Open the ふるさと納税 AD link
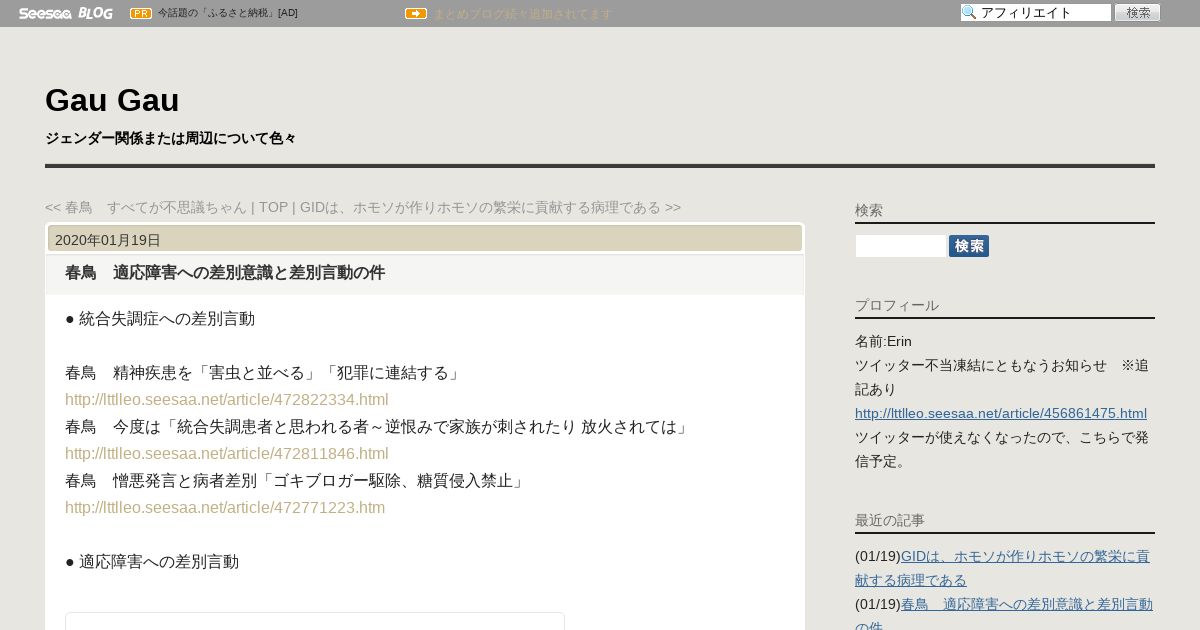1200x630 pixels. click(228, 13)
